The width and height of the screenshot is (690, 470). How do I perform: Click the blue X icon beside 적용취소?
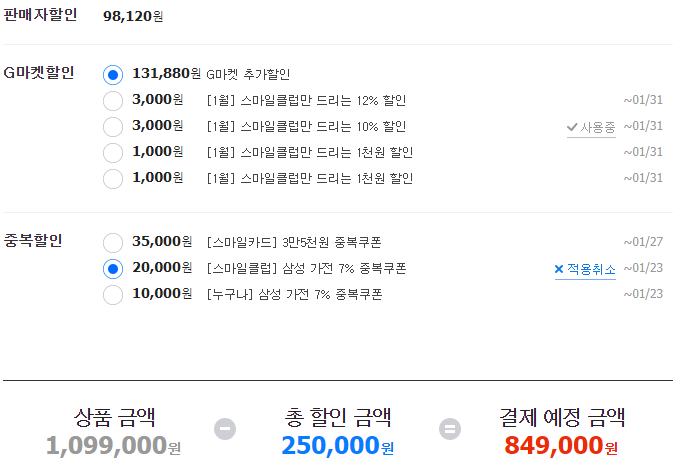pyautogui.click(x=559, y=269)
